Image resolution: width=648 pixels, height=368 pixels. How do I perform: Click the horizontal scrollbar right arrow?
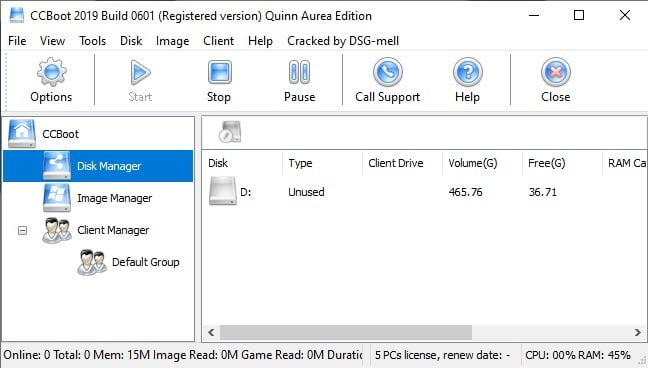point(637,332)
